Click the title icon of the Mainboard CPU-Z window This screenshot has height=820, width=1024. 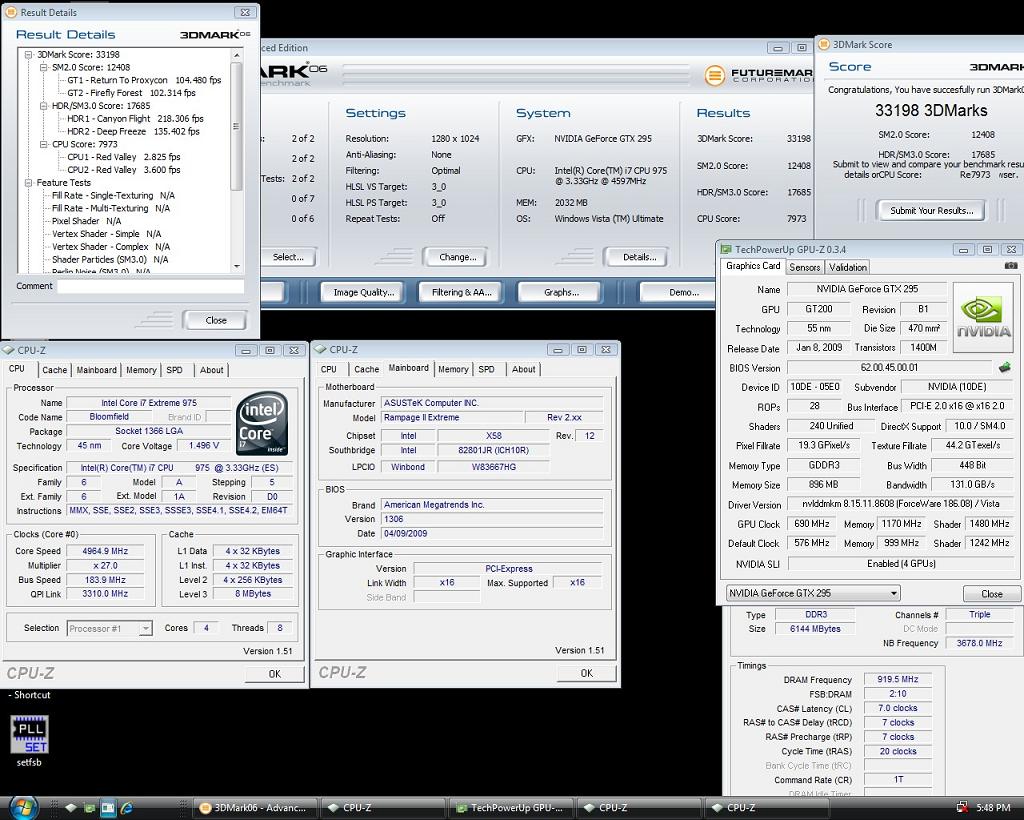(x=321, y=349)
